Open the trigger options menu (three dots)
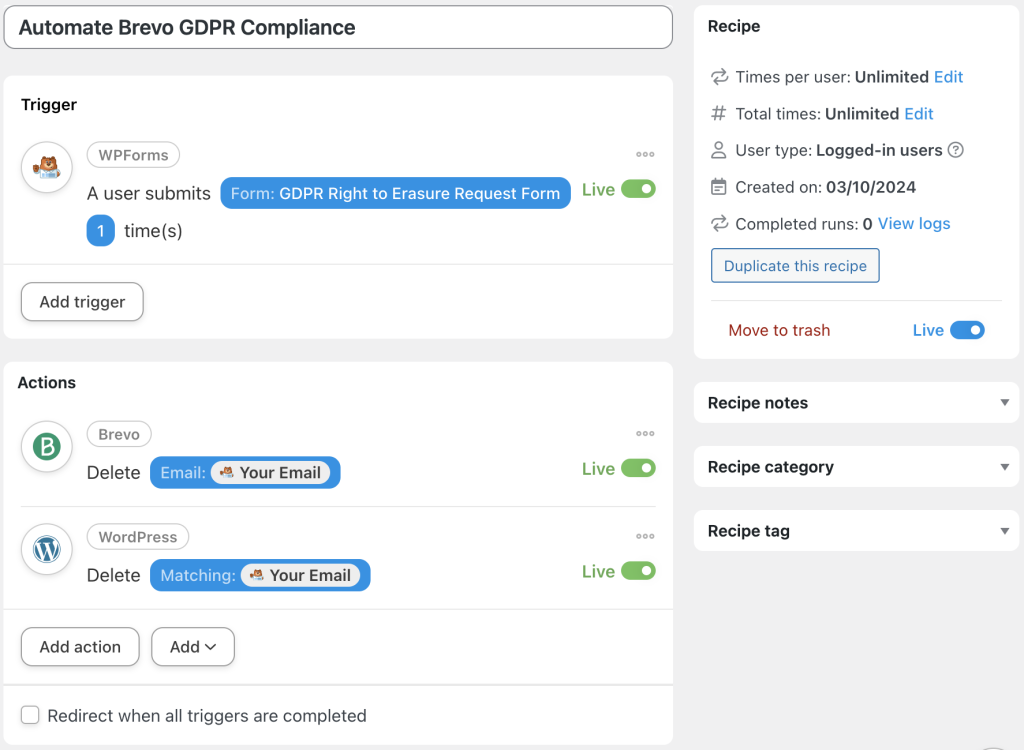Image resolution: width=1024 pixels, height=750 pixels. pyautogui.click(x=645, y=154)
